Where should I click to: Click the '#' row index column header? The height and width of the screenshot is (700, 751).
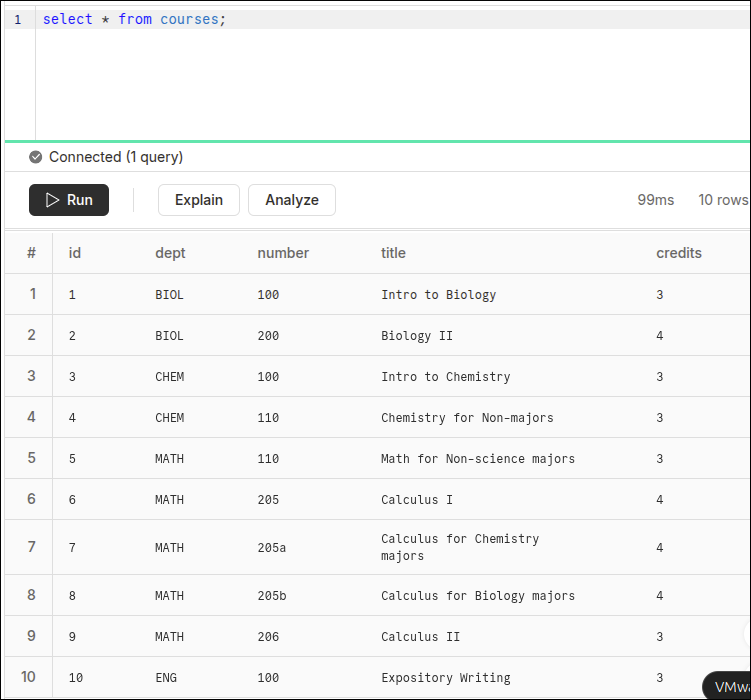(31, 253)
